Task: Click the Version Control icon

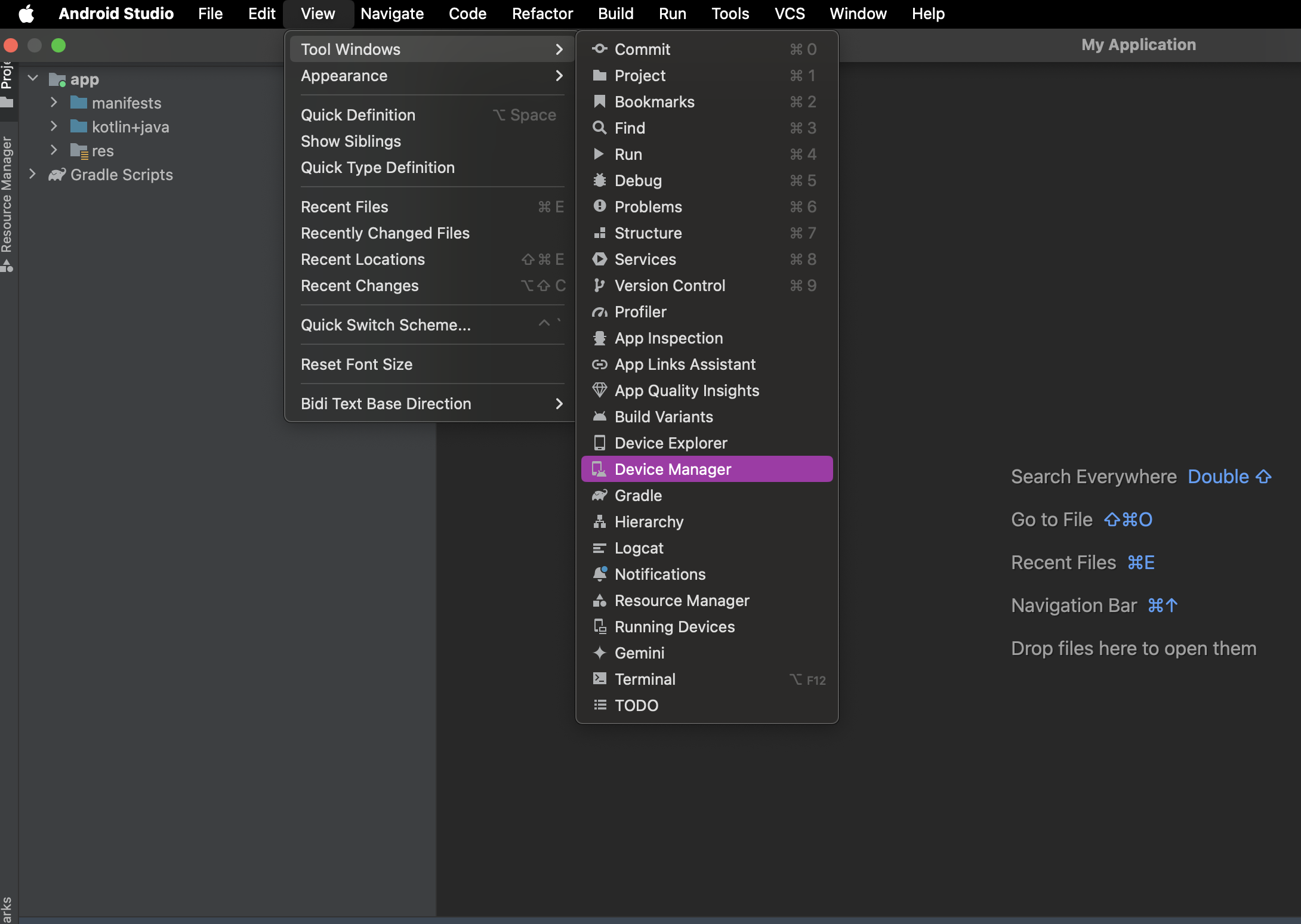Action: click(597, 285)
